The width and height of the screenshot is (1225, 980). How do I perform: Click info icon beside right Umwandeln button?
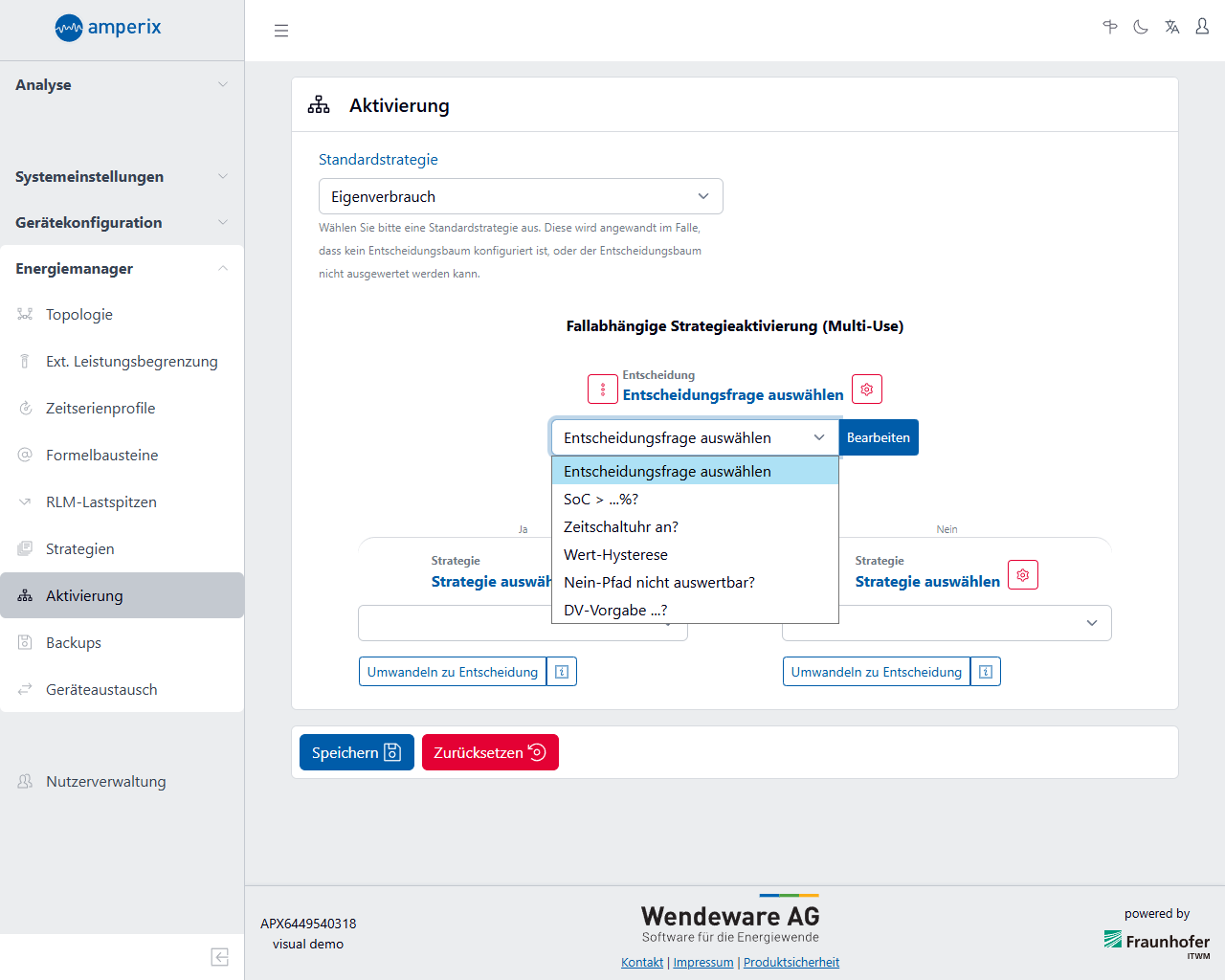(x=986, y=672)
